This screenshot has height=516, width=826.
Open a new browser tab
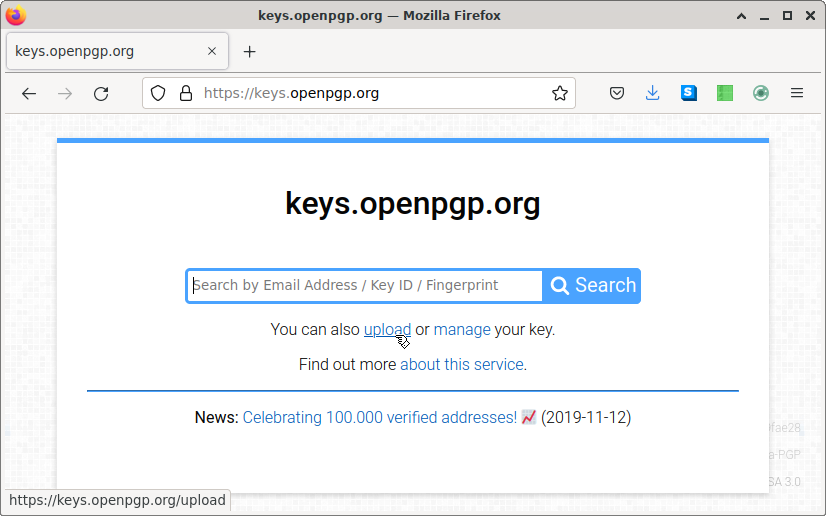point(250,51)
